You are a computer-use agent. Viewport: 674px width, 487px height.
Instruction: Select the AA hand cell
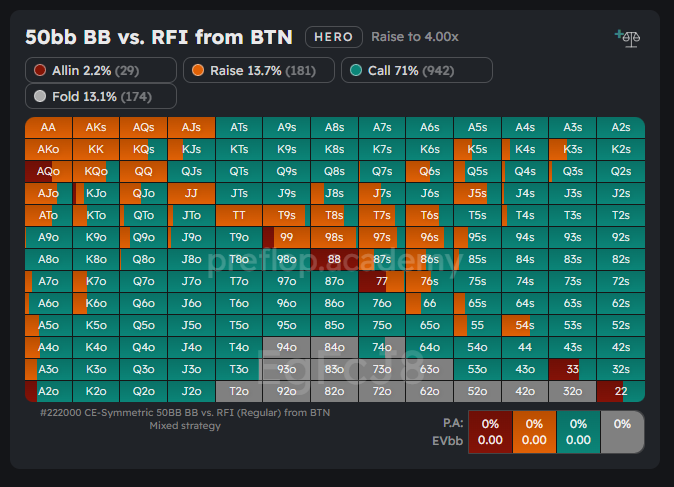48,127
